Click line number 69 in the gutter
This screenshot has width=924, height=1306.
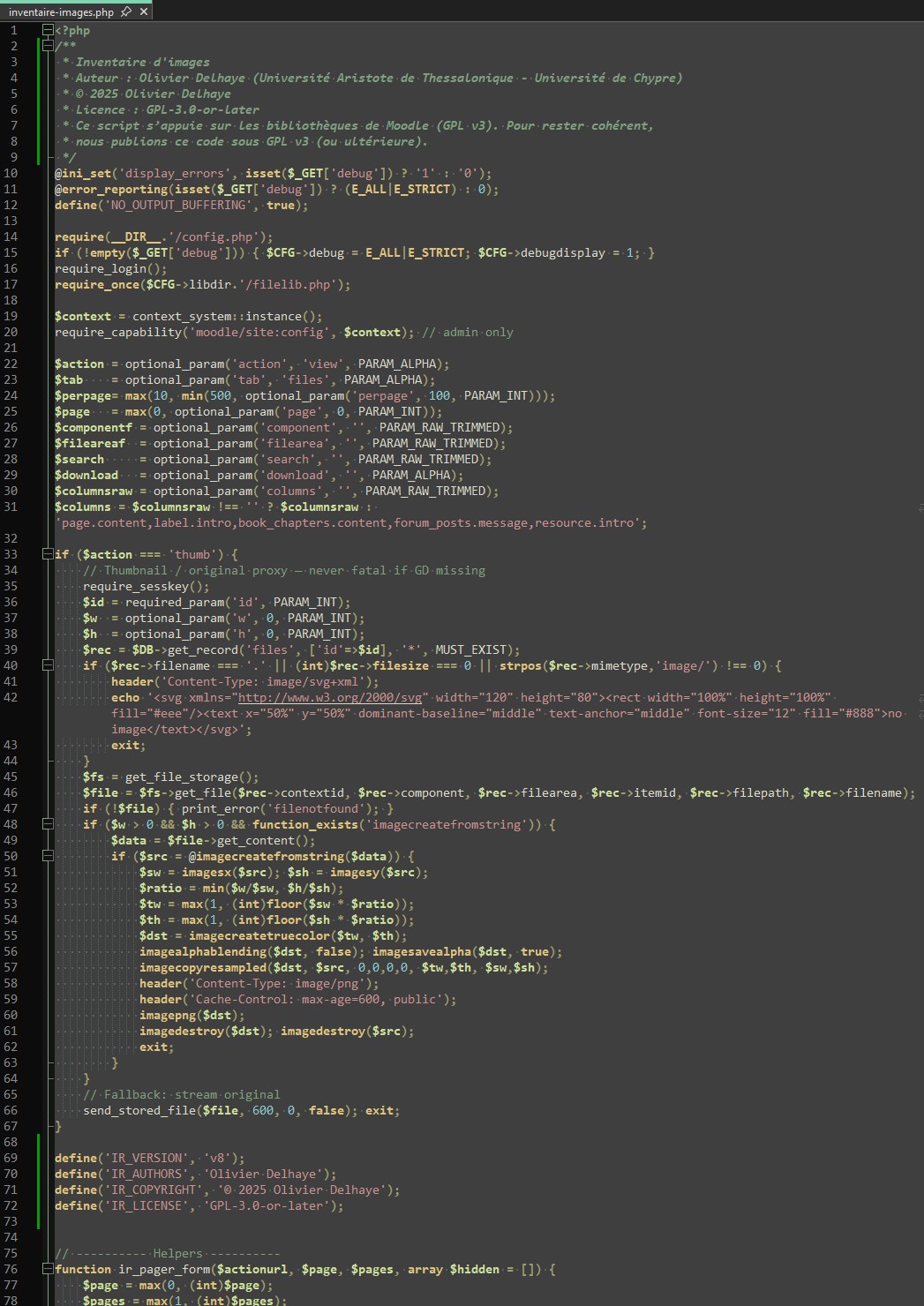coord(11,1158)
